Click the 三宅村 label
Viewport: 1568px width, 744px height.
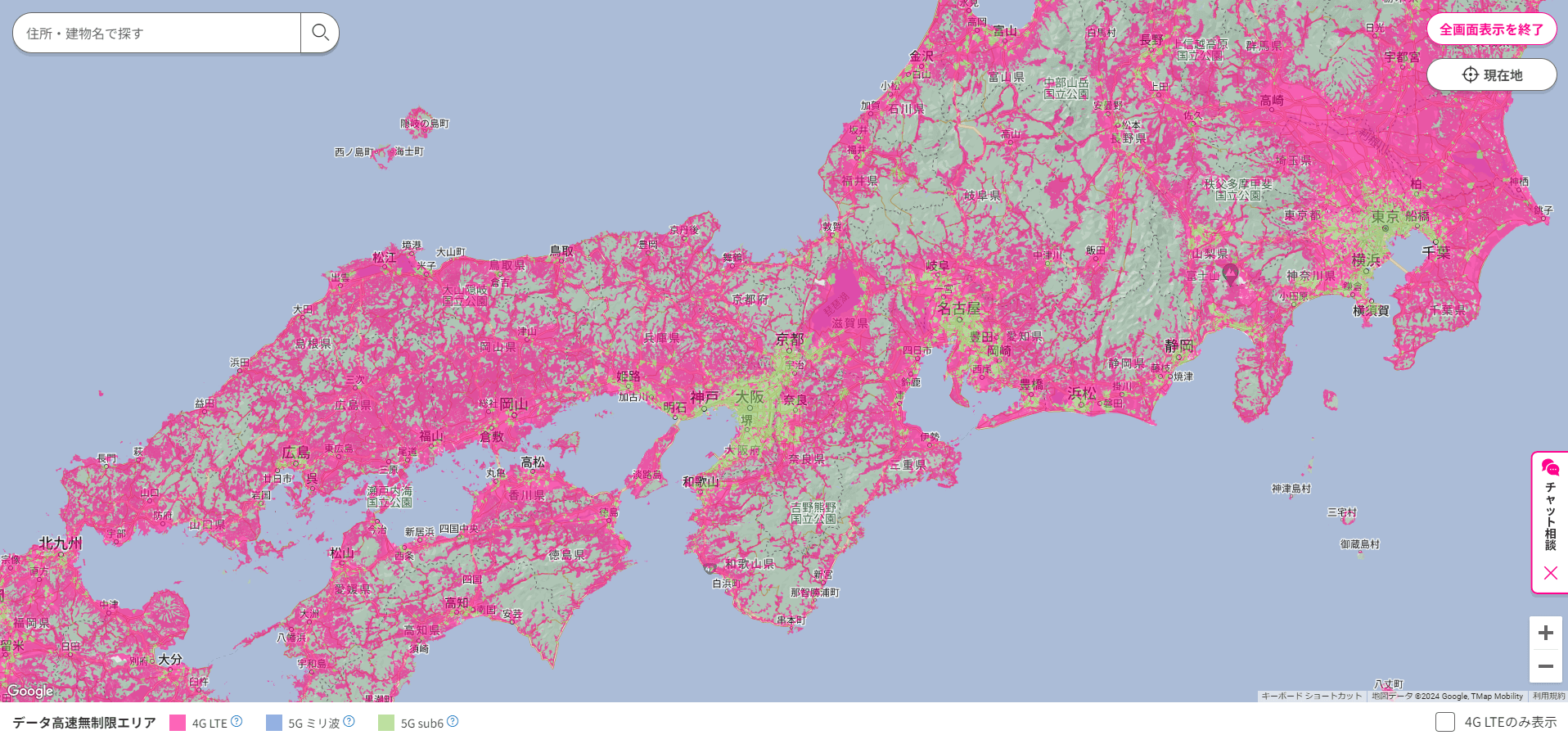click(1342, 512)
